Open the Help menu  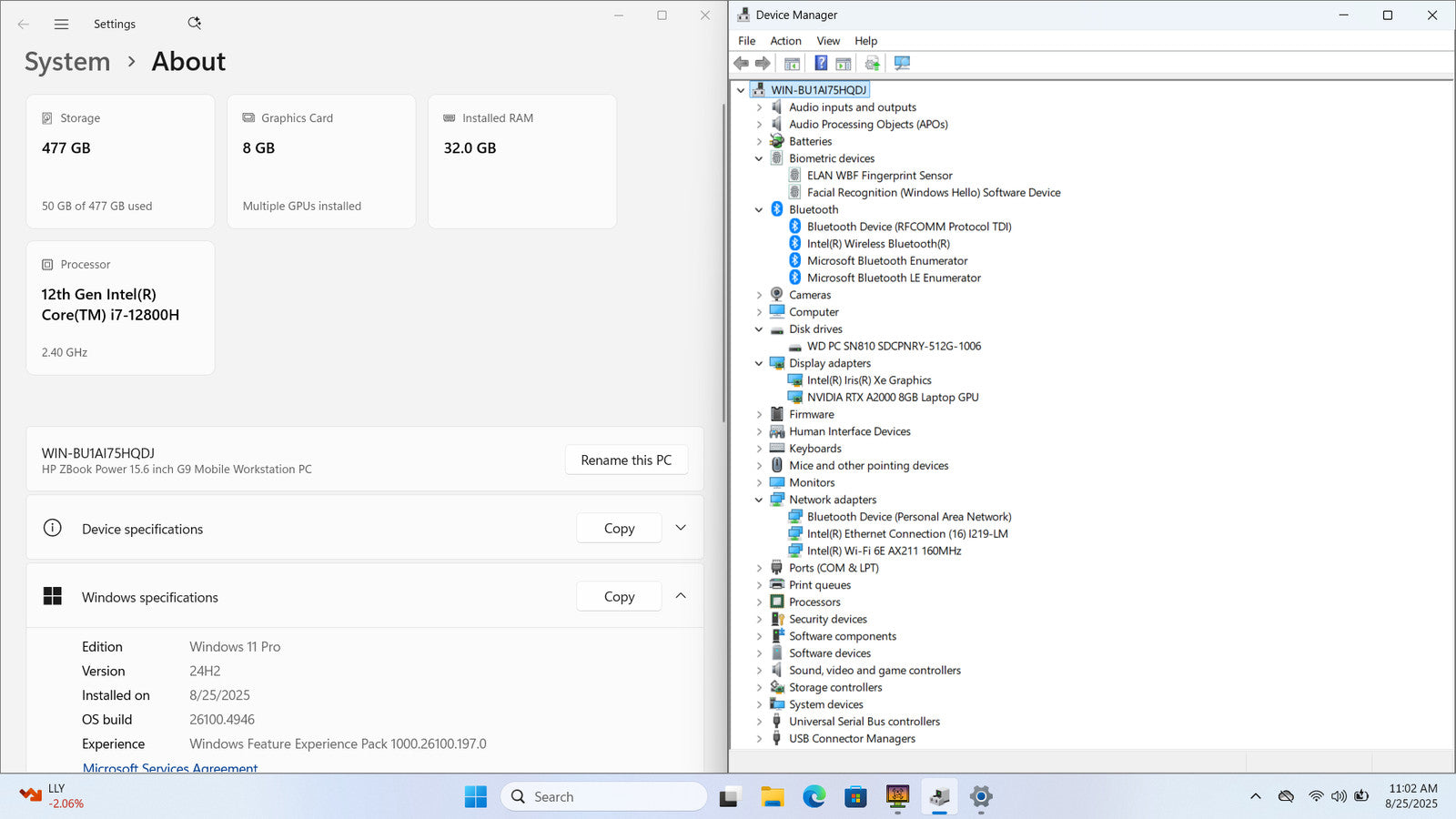point(866,41)
